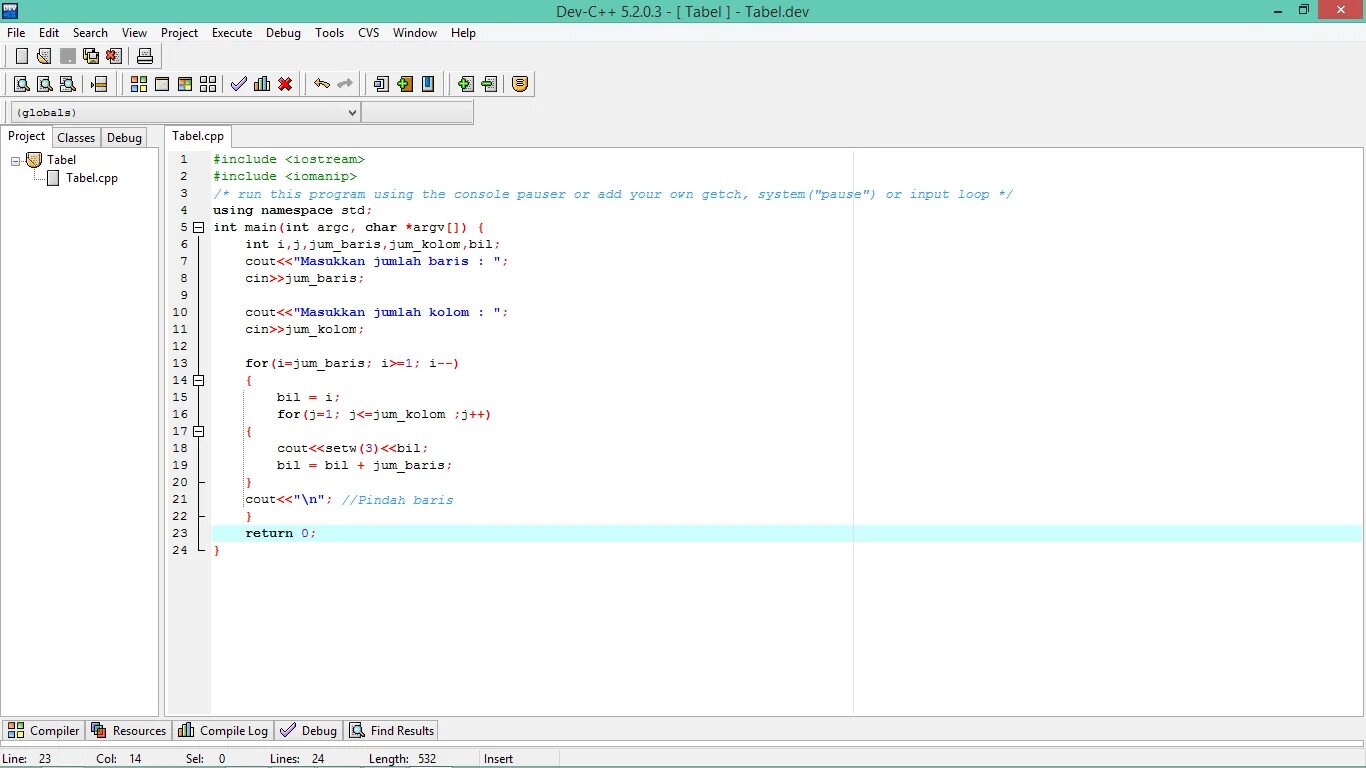The image size is (1366, 768).
Task: Click the Close file icon with red X
Action: [114, 56]
